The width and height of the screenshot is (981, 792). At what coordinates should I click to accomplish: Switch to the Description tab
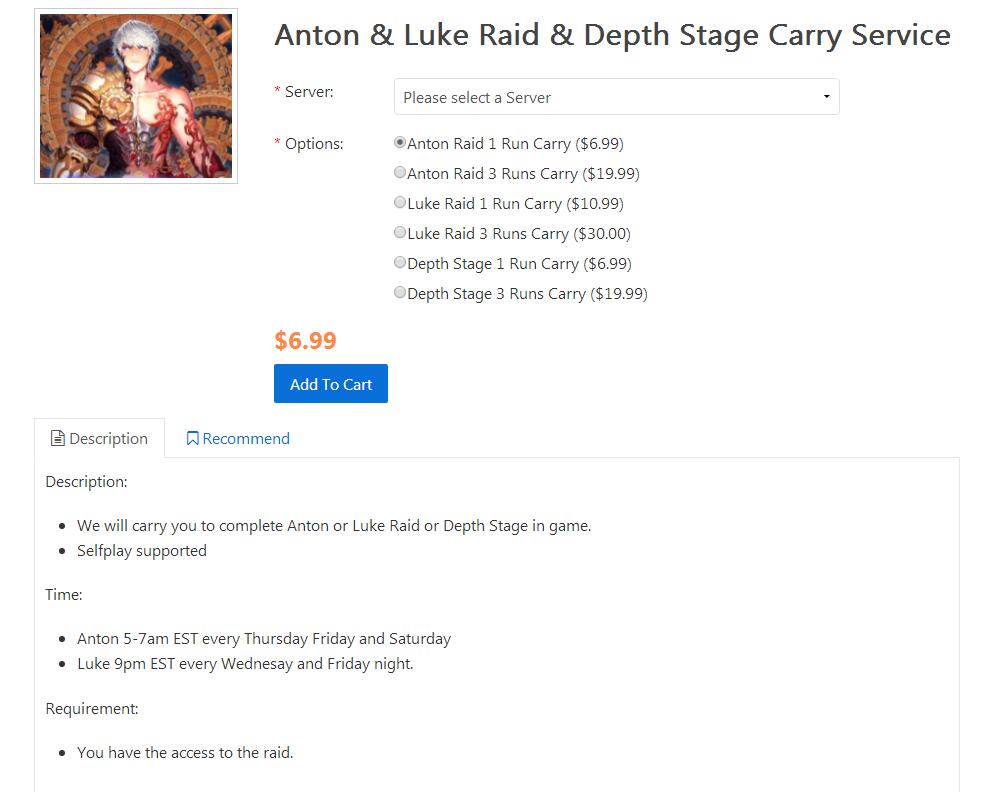click(99, 439)
